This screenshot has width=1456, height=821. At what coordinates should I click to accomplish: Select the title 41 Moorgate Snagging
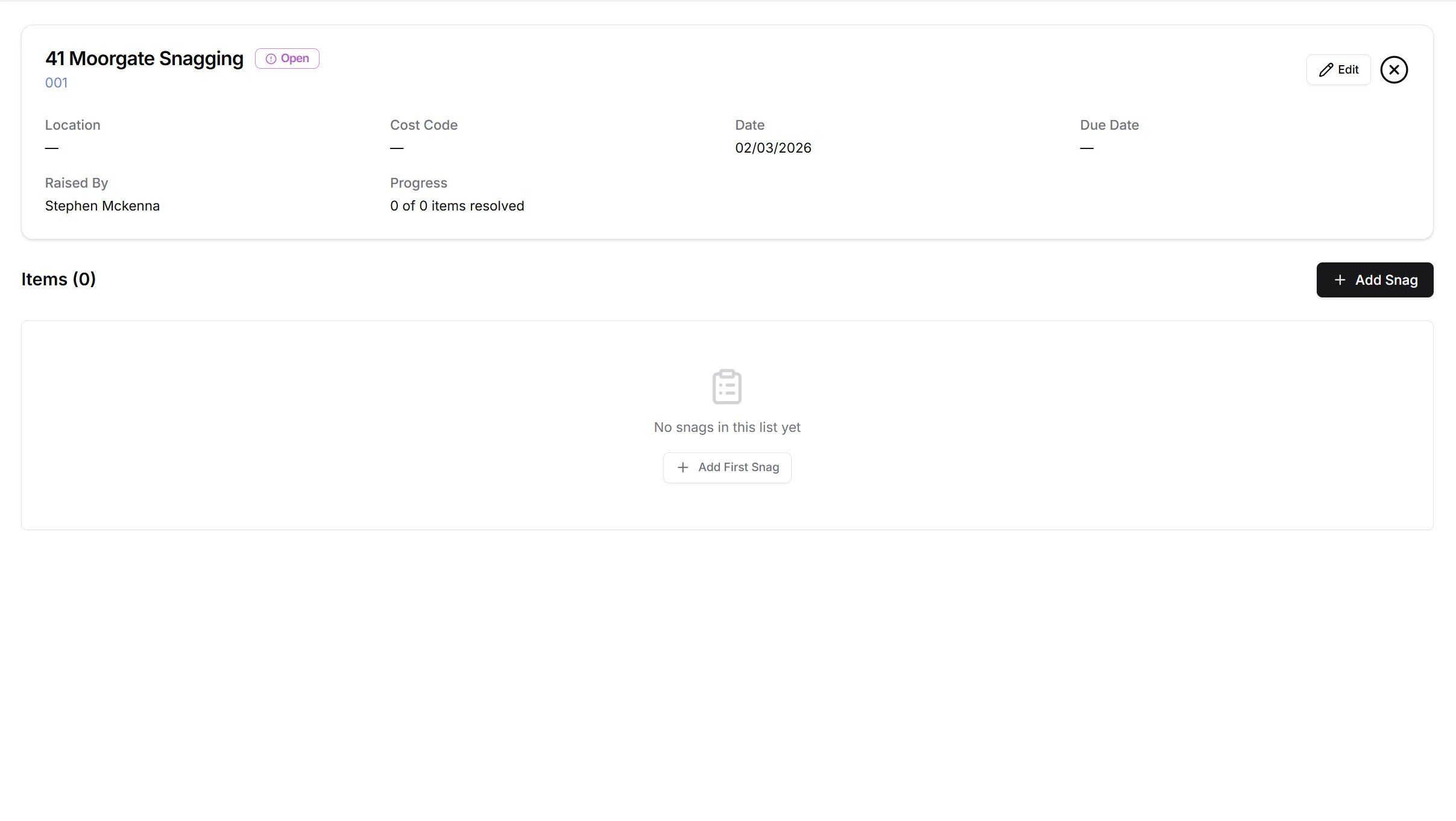(143, 59)
